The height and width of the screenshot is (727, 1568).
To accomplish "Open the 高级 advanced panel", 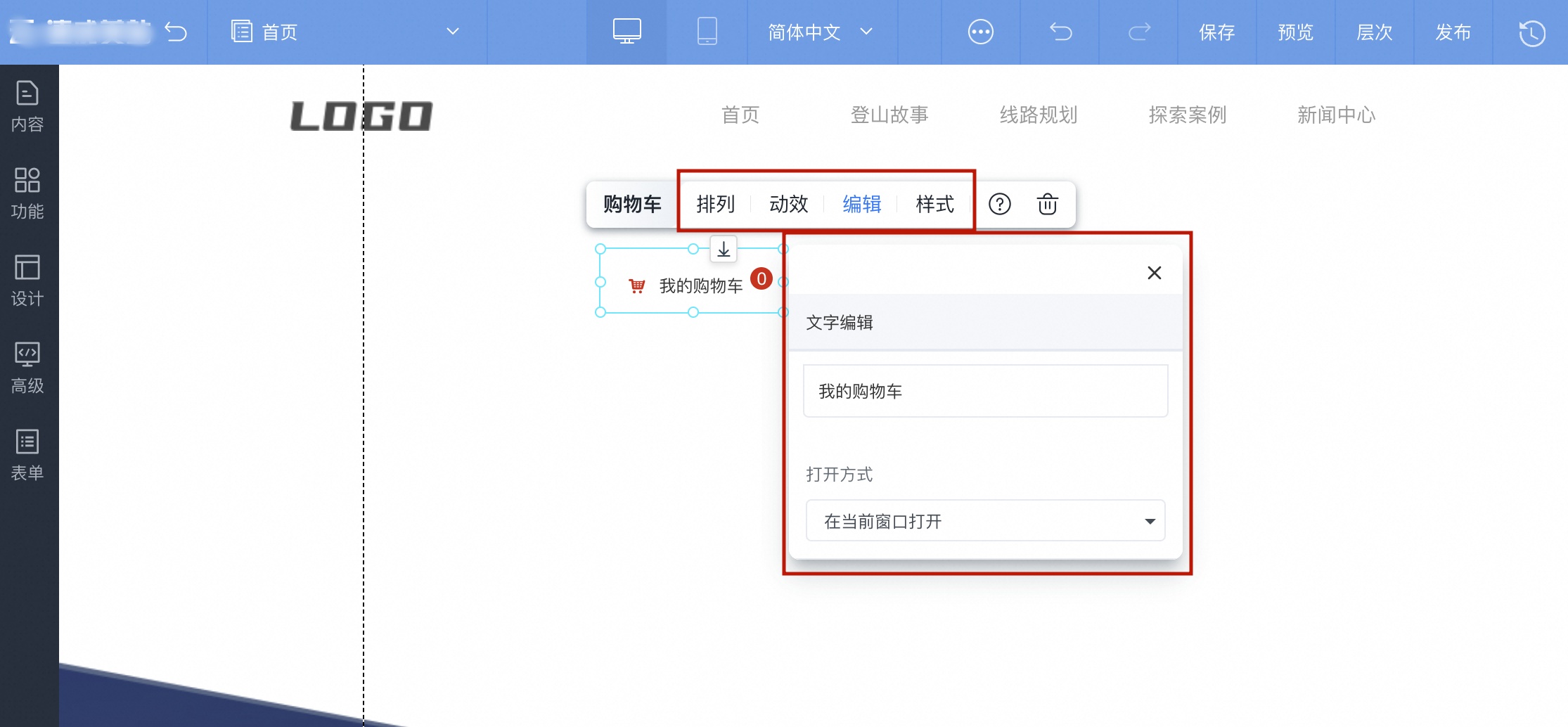I will [27, 368].
